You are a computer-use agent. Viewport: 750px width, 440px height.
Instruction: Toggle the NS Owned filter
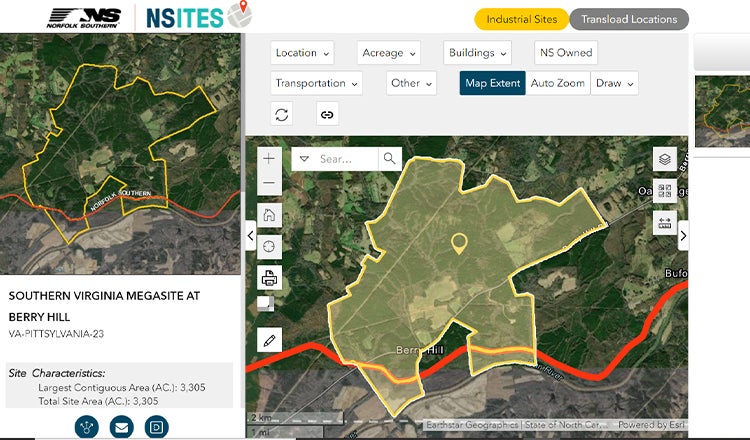click(566, 53)
